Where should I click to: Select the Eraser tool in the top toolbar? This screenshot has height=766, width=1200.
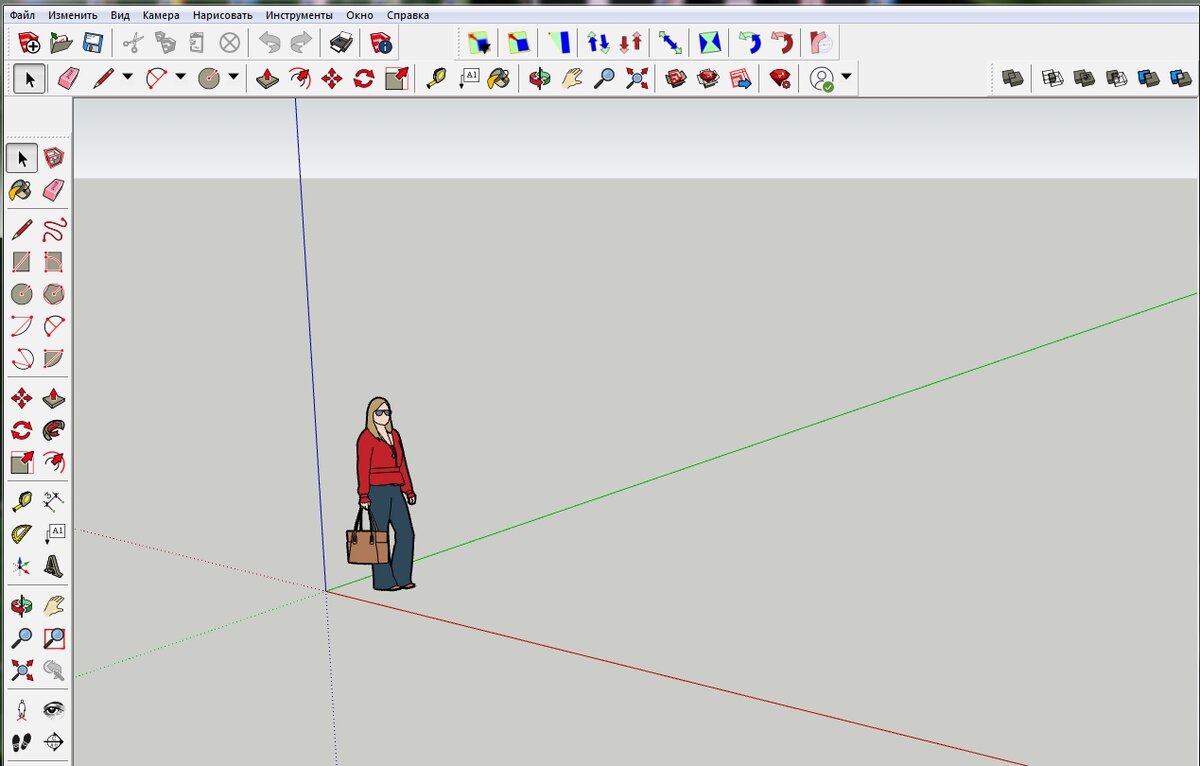(x=68, y=78)
